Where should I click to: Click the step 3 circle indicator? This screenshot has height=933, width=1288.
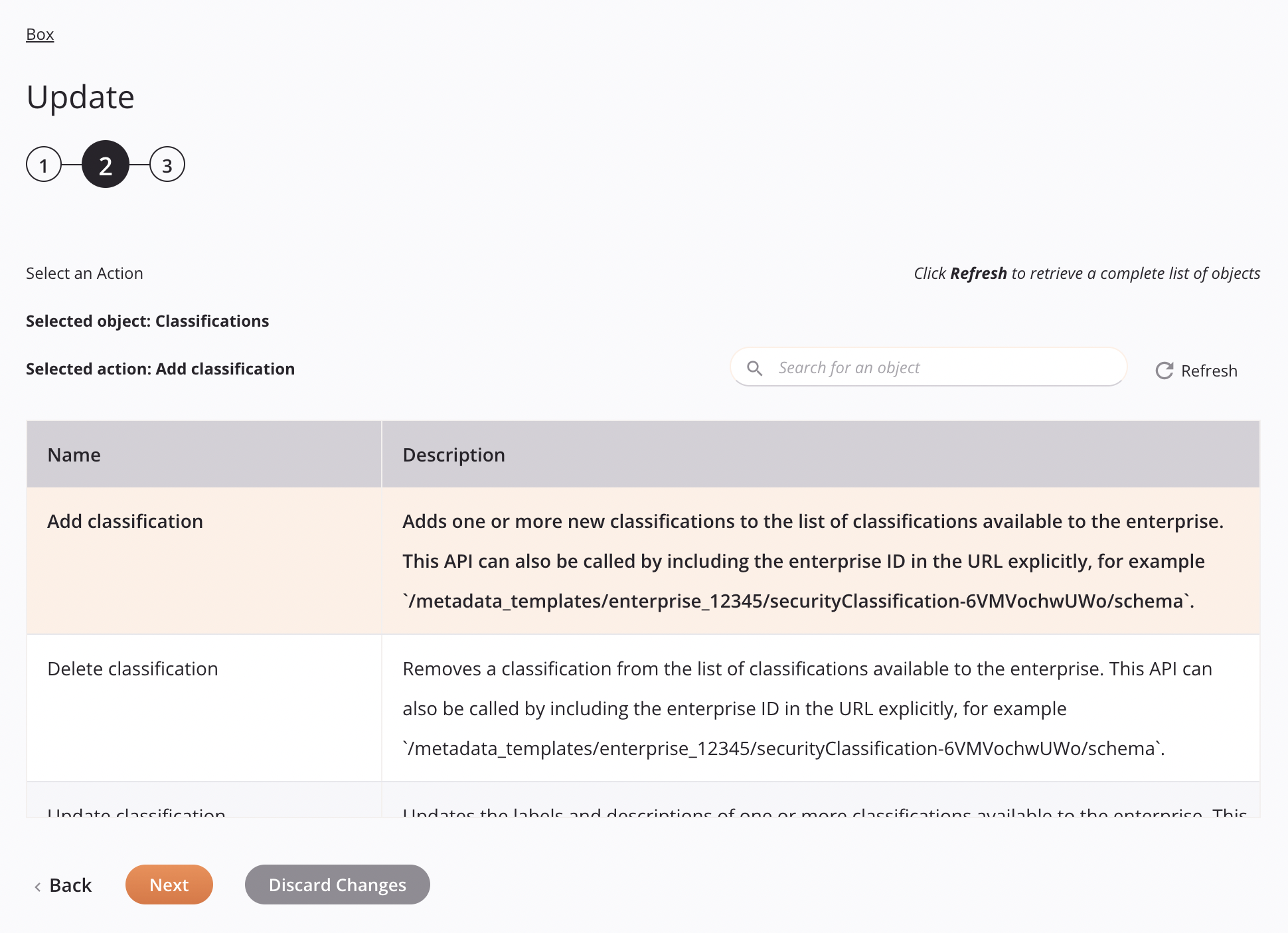(x=166, y=165)
